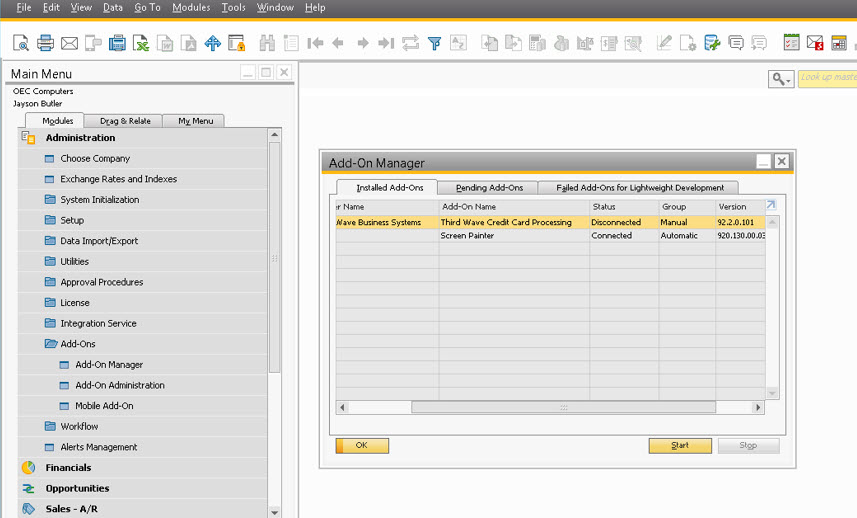
Task: Expand the Financials module
Action: click(x=68, y=468)
